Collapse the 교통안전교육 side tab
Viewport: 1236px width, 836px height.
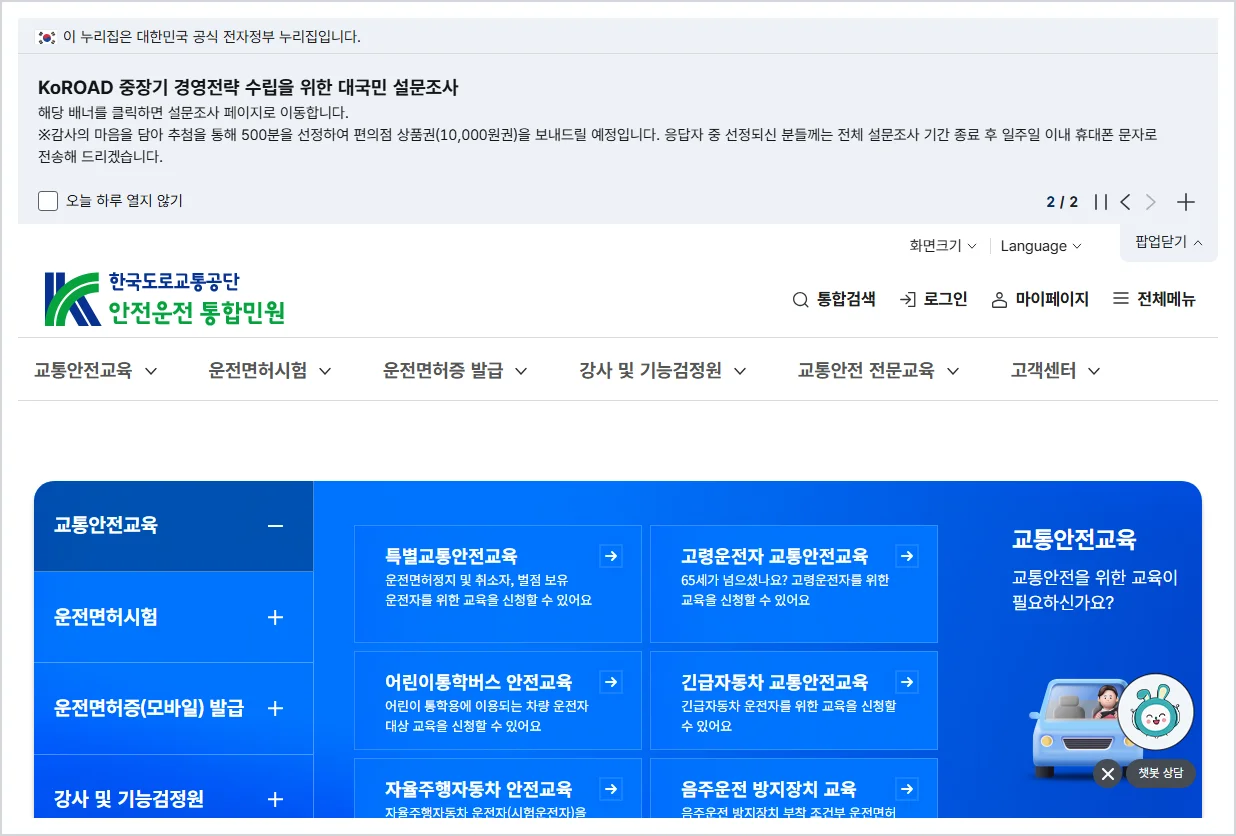[x=174, y=526]
